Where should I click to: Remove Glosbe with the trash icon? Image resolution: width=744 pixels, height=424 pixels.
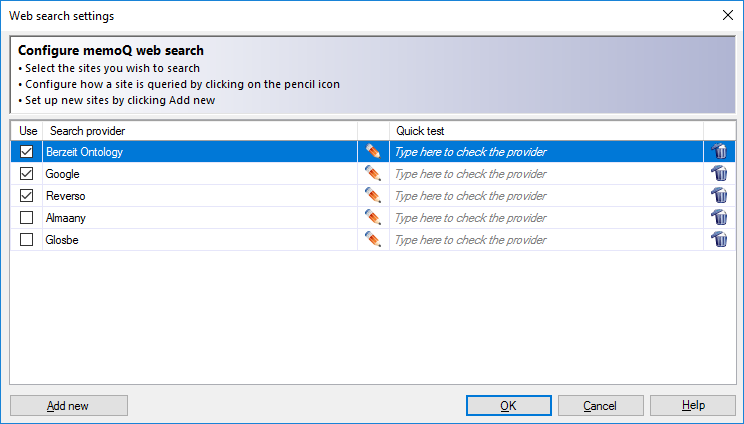coord(719,240)
